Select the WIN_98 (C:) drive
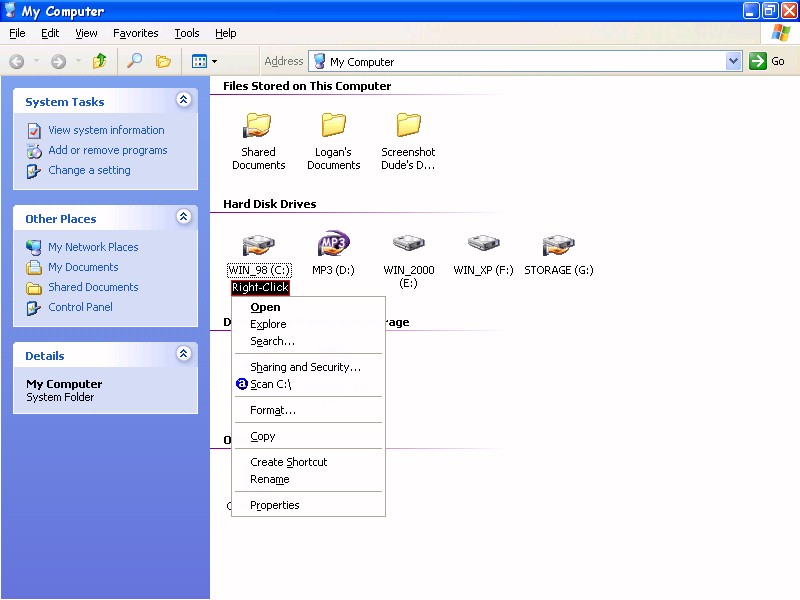 [x=259, y=255]
